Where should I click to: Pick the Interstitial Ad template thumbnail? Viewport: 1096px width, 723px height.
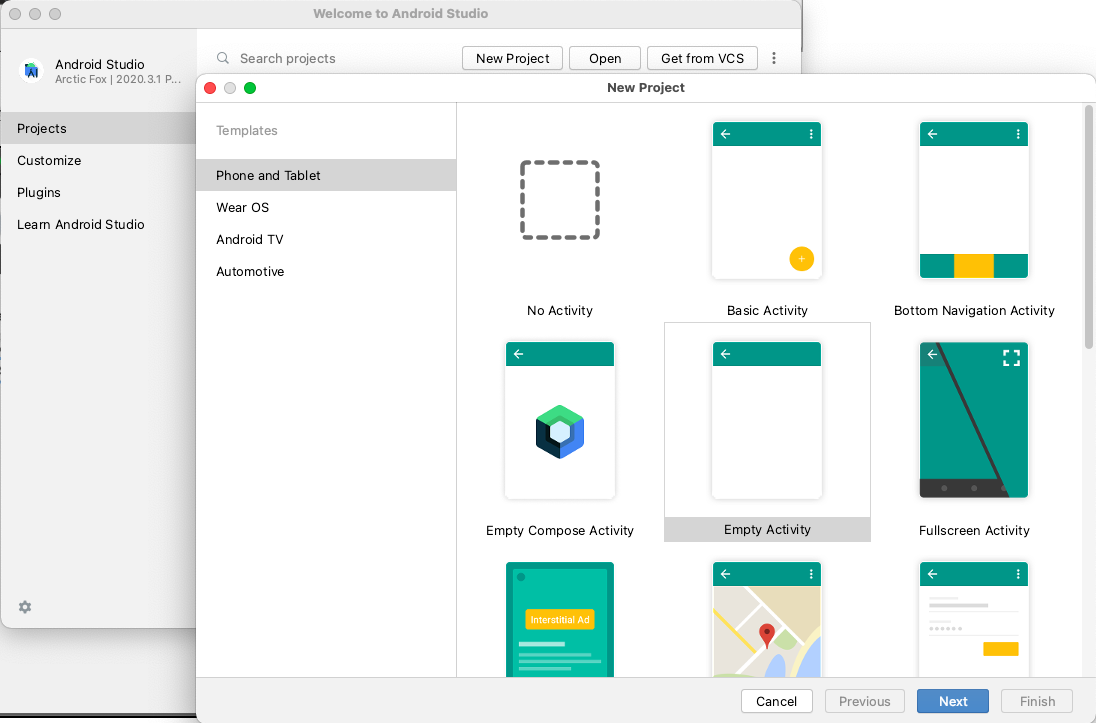coord(560,619)
